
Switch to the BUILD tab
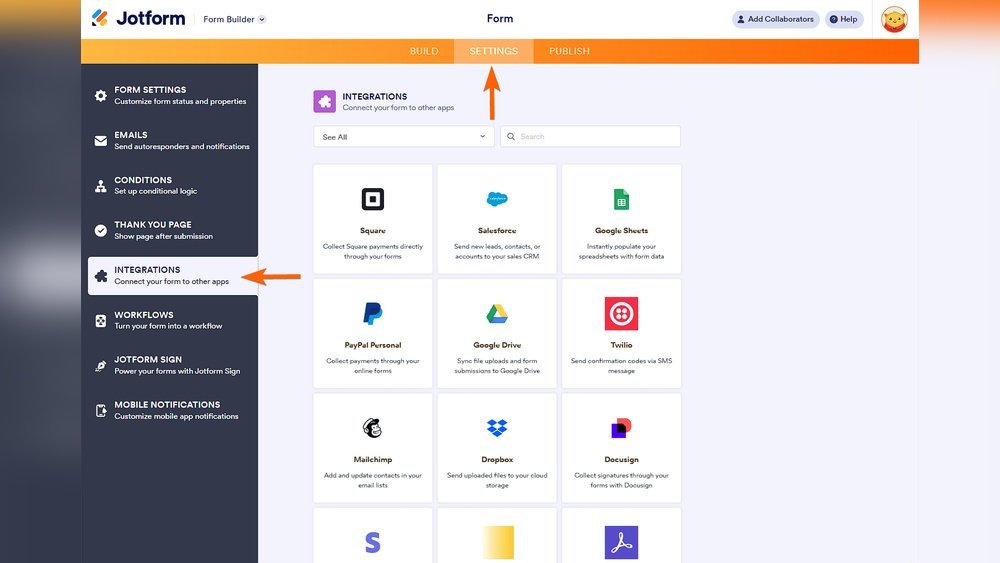[x=424, y=51]
